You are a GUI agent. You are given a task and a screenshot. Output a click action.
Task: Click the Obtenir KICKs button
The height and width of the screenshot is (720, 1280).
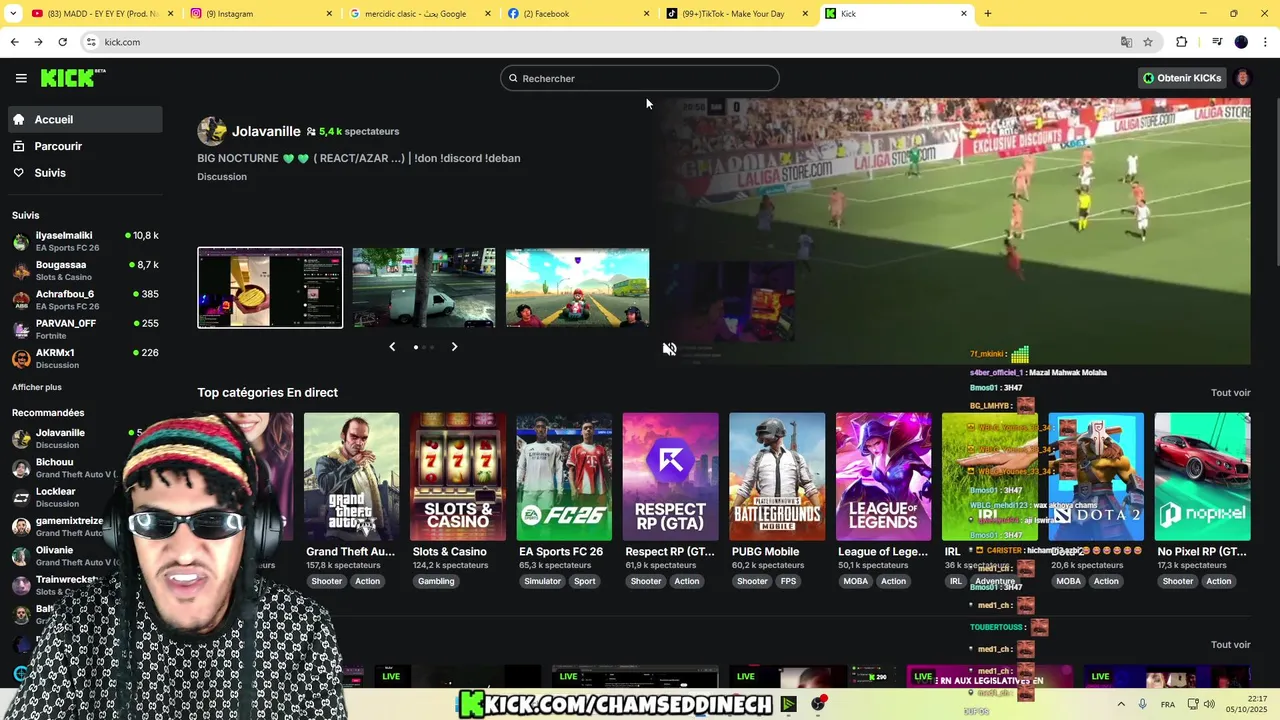(x=1182, y=78)
